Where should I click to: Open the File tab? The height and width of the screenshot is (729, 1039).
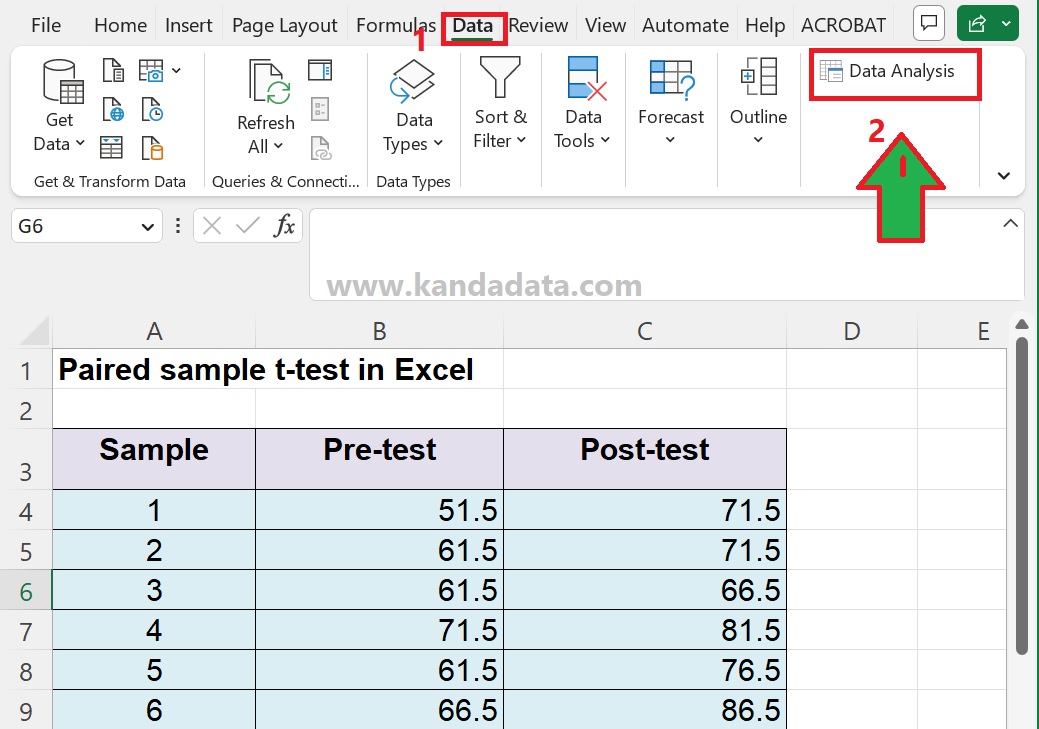[x=46, y=26]
